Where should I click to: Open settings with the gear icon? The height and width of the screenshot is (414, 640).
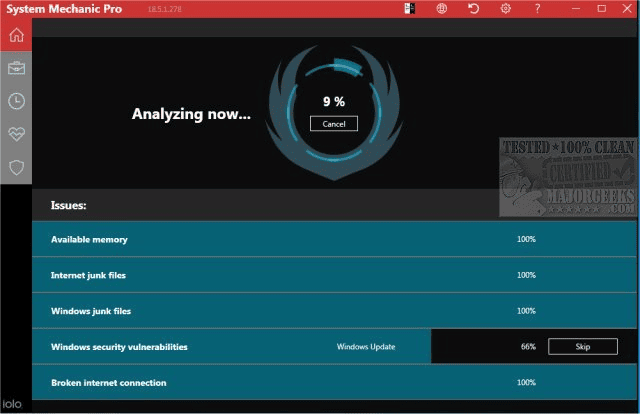tap(505, 9)
